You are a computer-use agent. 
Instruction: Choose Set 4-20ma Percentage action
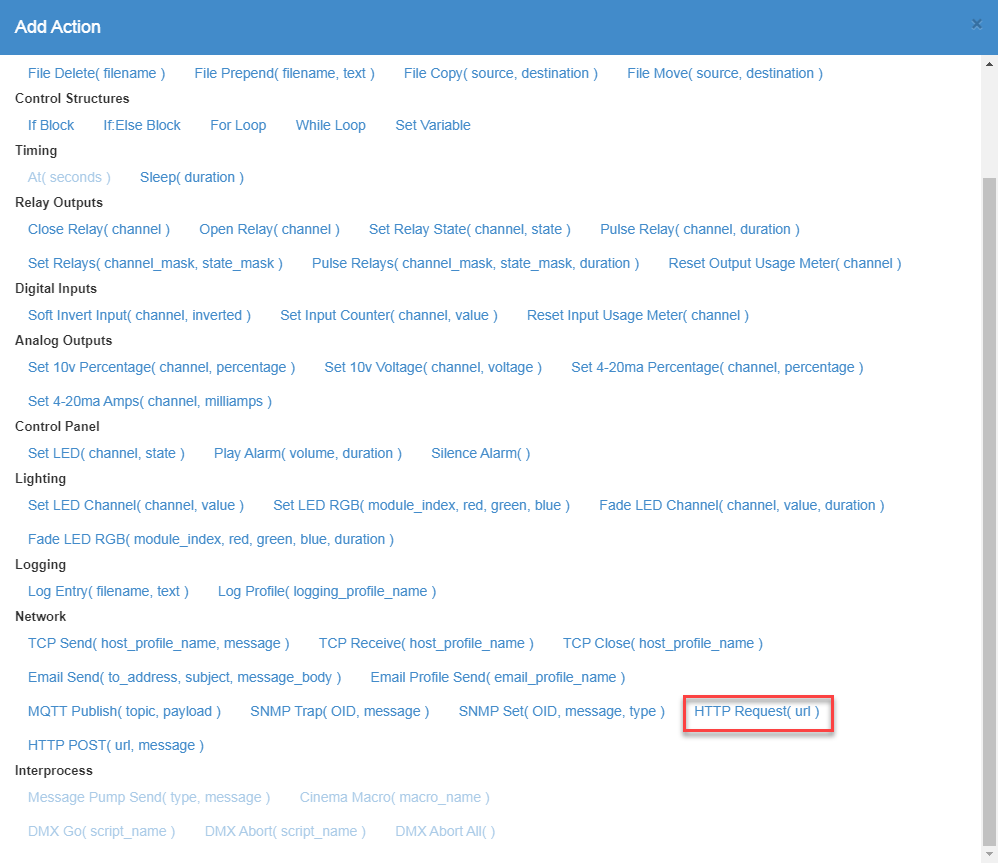click(717, 368)
